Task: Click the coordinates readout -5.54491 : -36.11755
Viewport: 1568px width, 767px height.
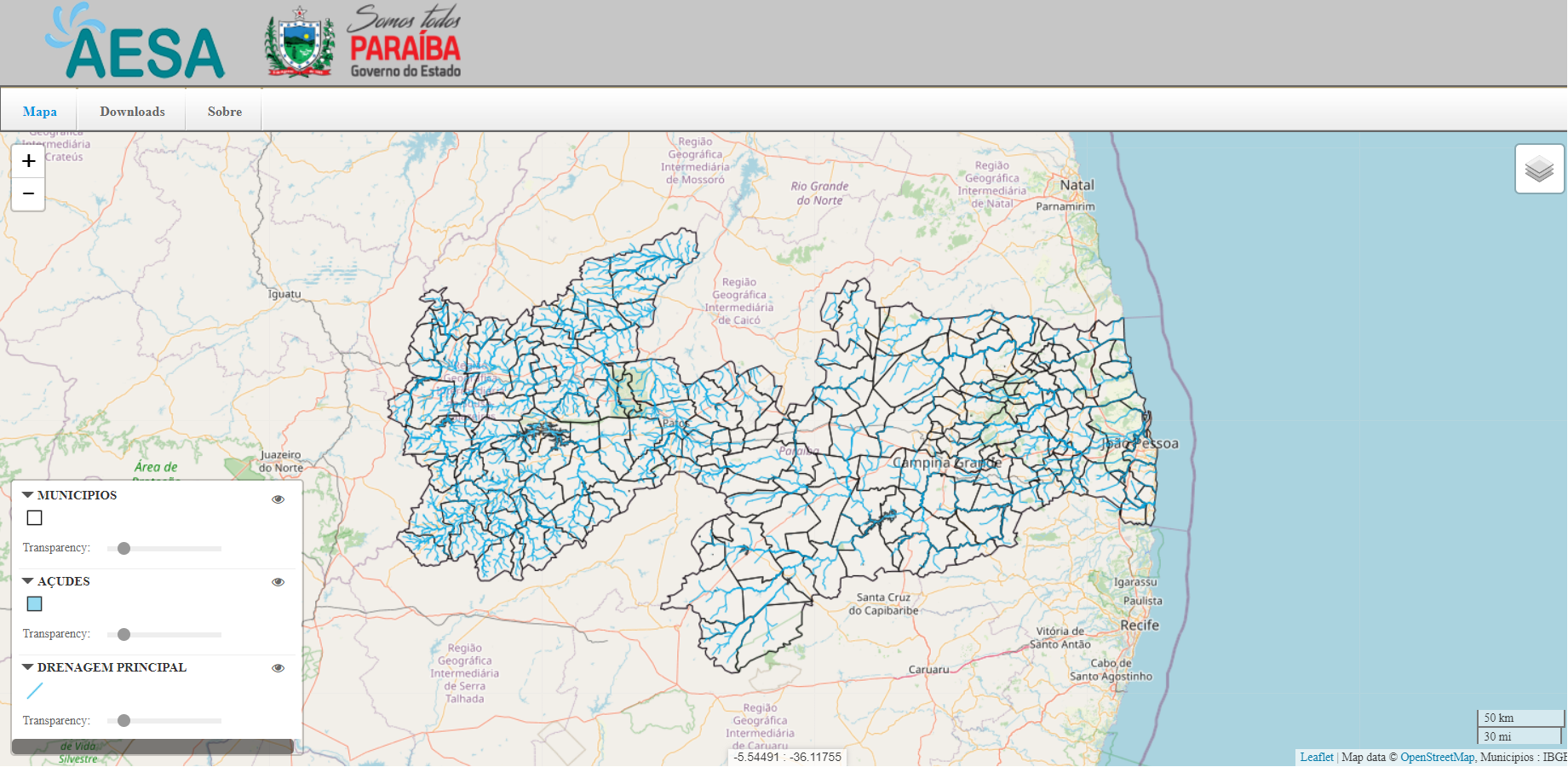Action: (788, 757)
